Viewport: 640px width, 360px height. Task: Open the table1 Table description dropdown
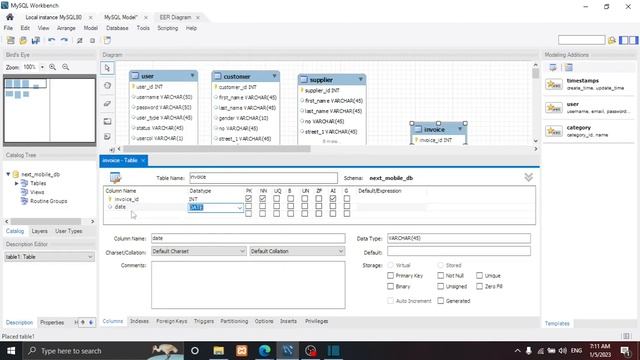49,257
